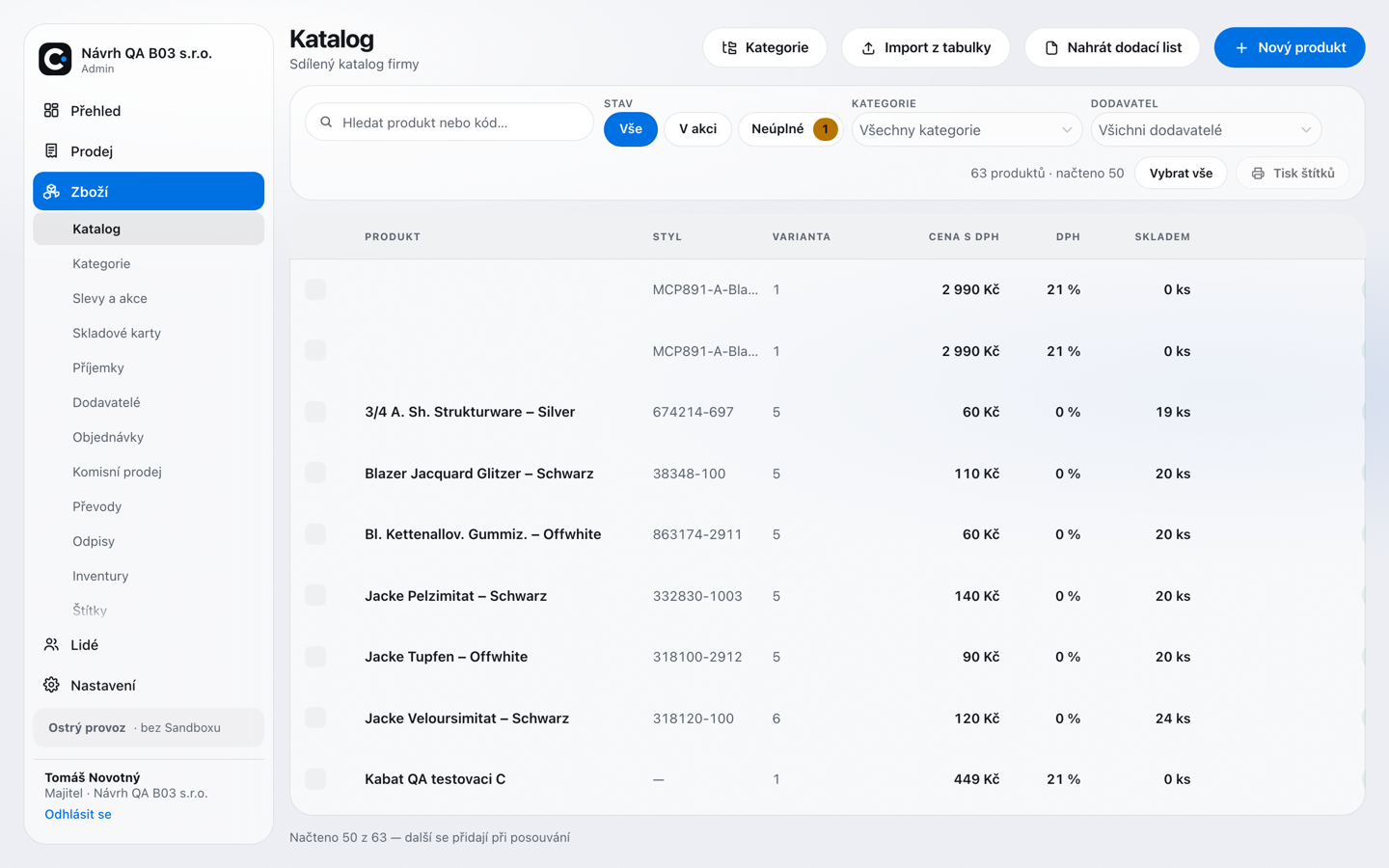Check the Jacke Tupfen – Offwhite row checkbox

(x=315, y=657)
